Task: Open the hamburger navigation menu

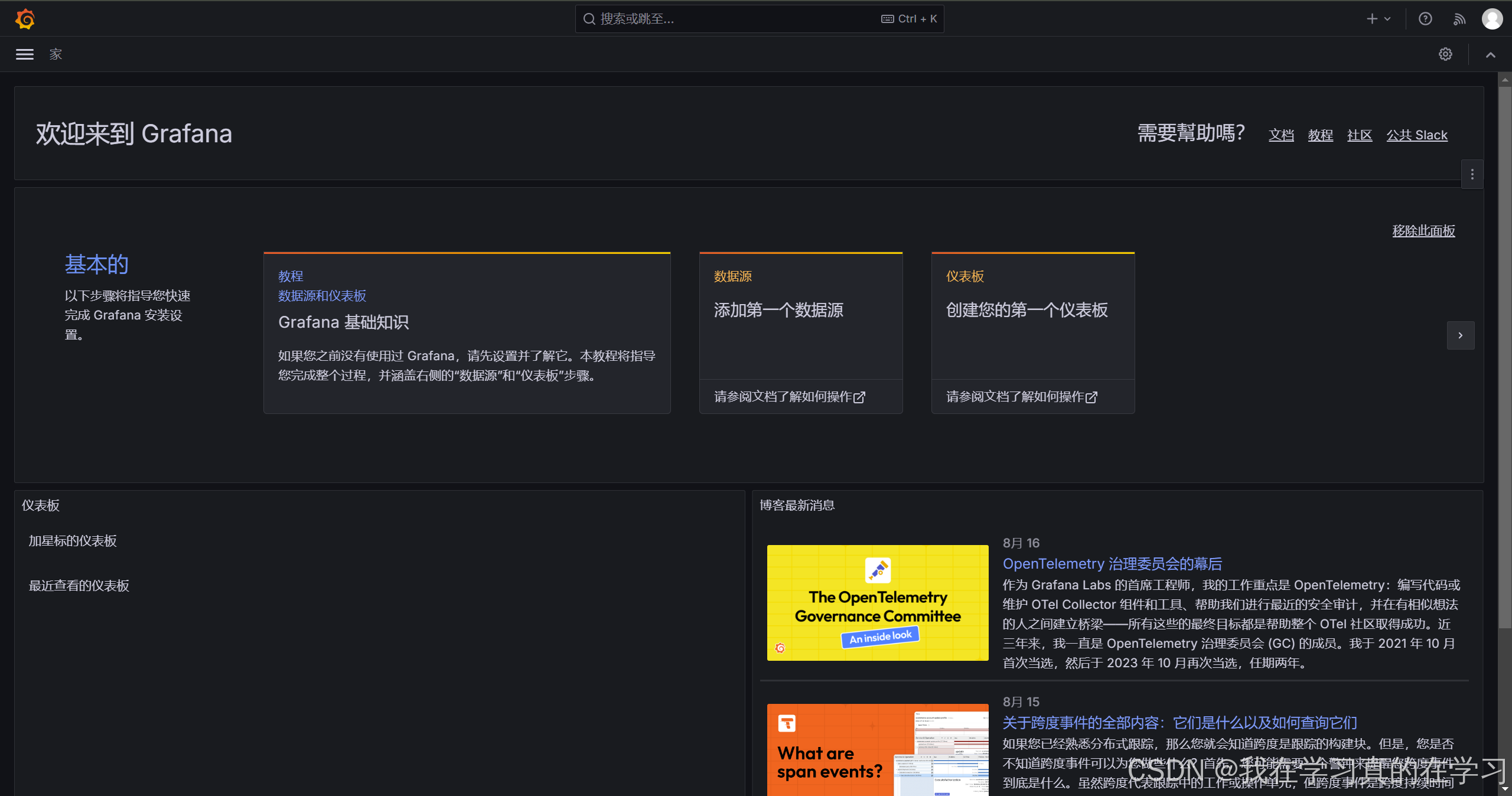Action: [24, 54]
